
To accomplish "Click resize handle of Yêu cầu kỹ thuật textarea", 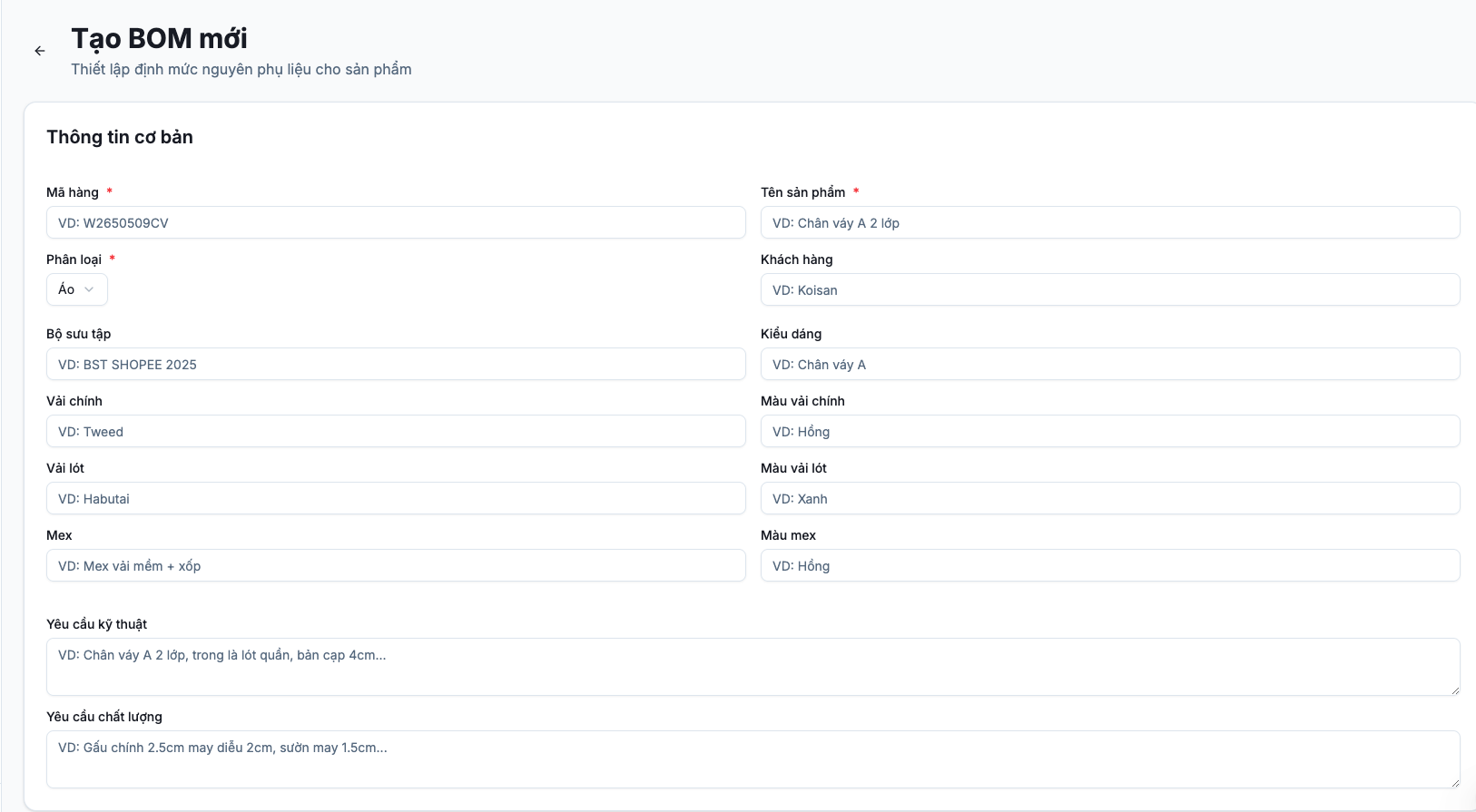I will click(x=1454, y=690).
